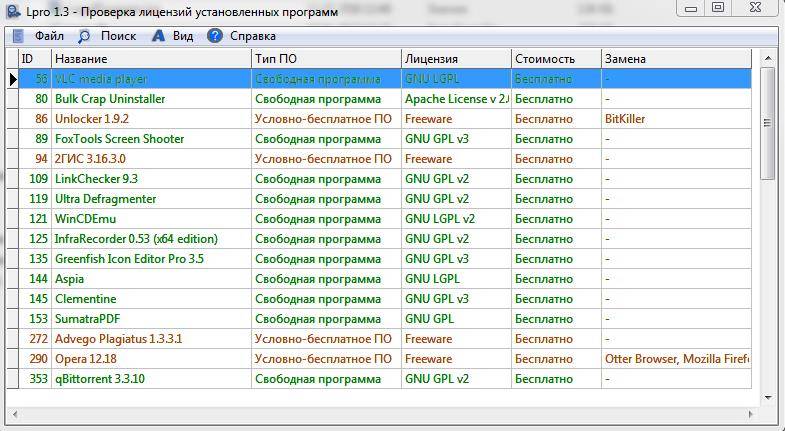Click Otter Browser replacement cell
This screenshot has width=785, height=431.
[x=676, y=359]
